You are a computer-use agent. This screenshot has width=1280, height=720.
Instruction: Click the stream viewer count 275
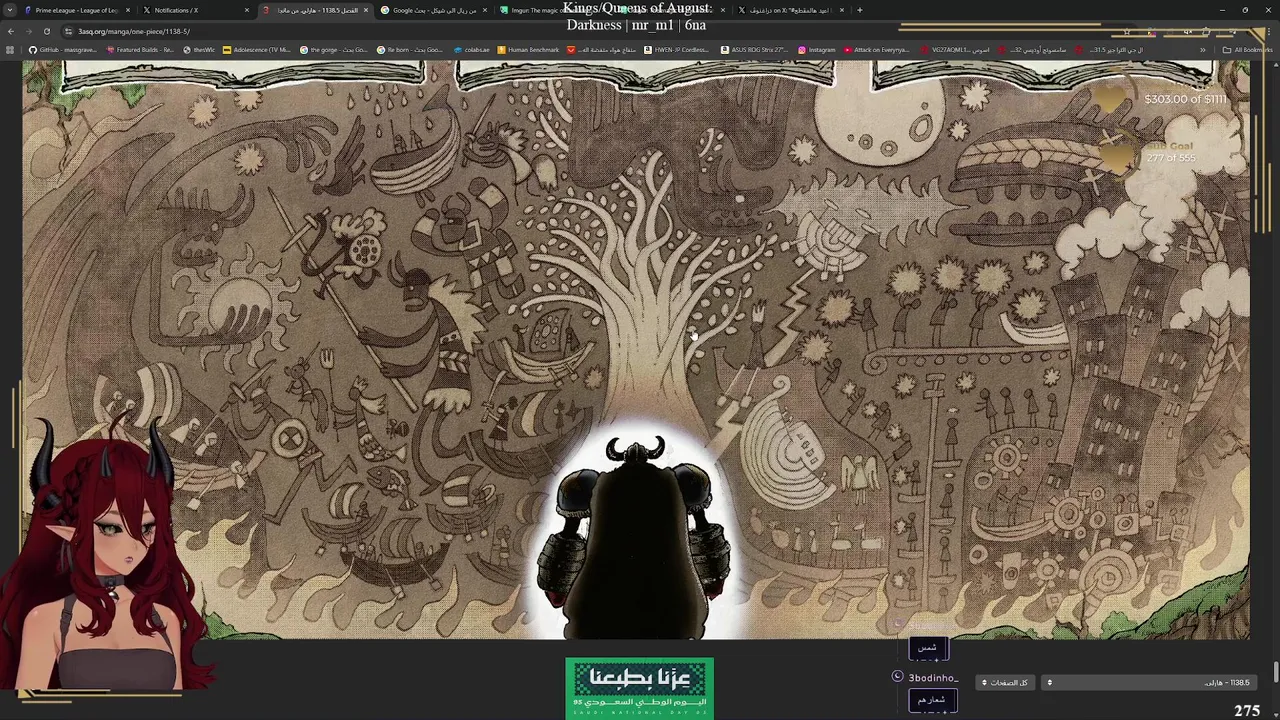coord(1247,711)
